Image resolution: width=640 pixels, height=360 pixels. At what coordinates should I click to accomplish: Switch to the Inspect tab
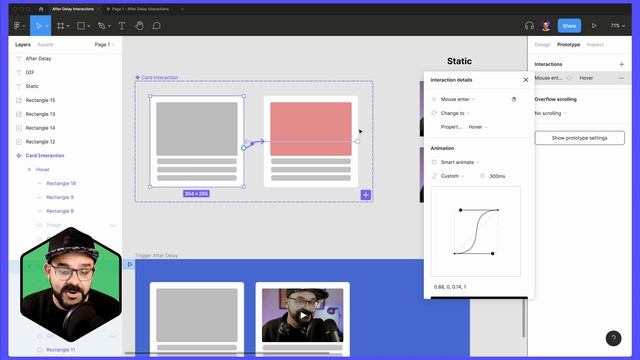click(x=595, y=44)
